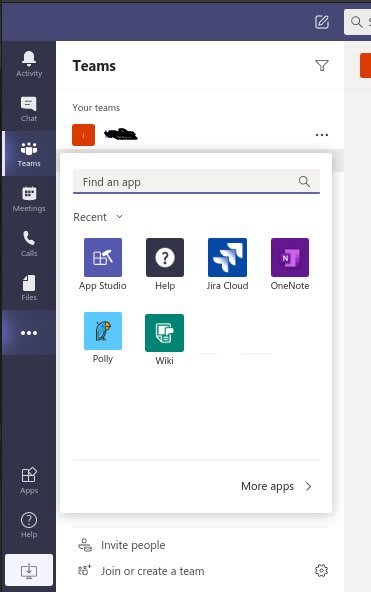Open manage teams settings gear
This screenshot has width=371, height=592.
[321, 570]
